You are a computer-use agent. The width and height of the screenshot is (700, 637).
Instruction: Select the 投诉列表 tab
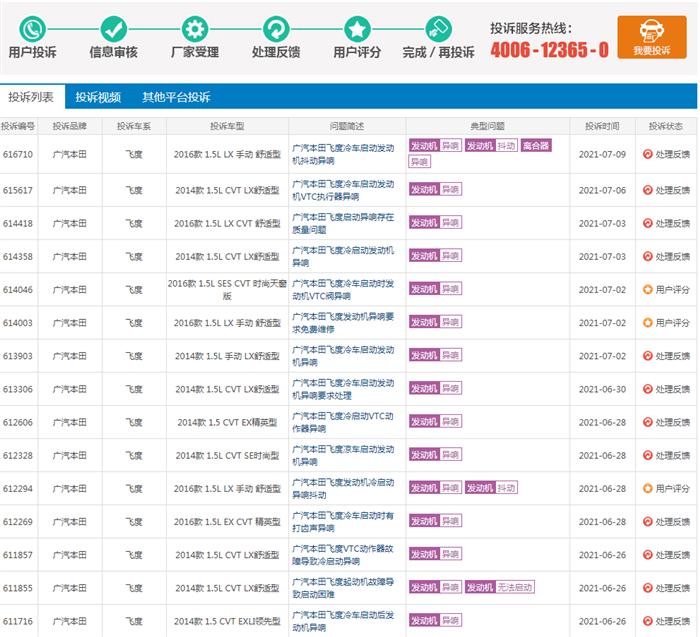click(x=31, y=97)
